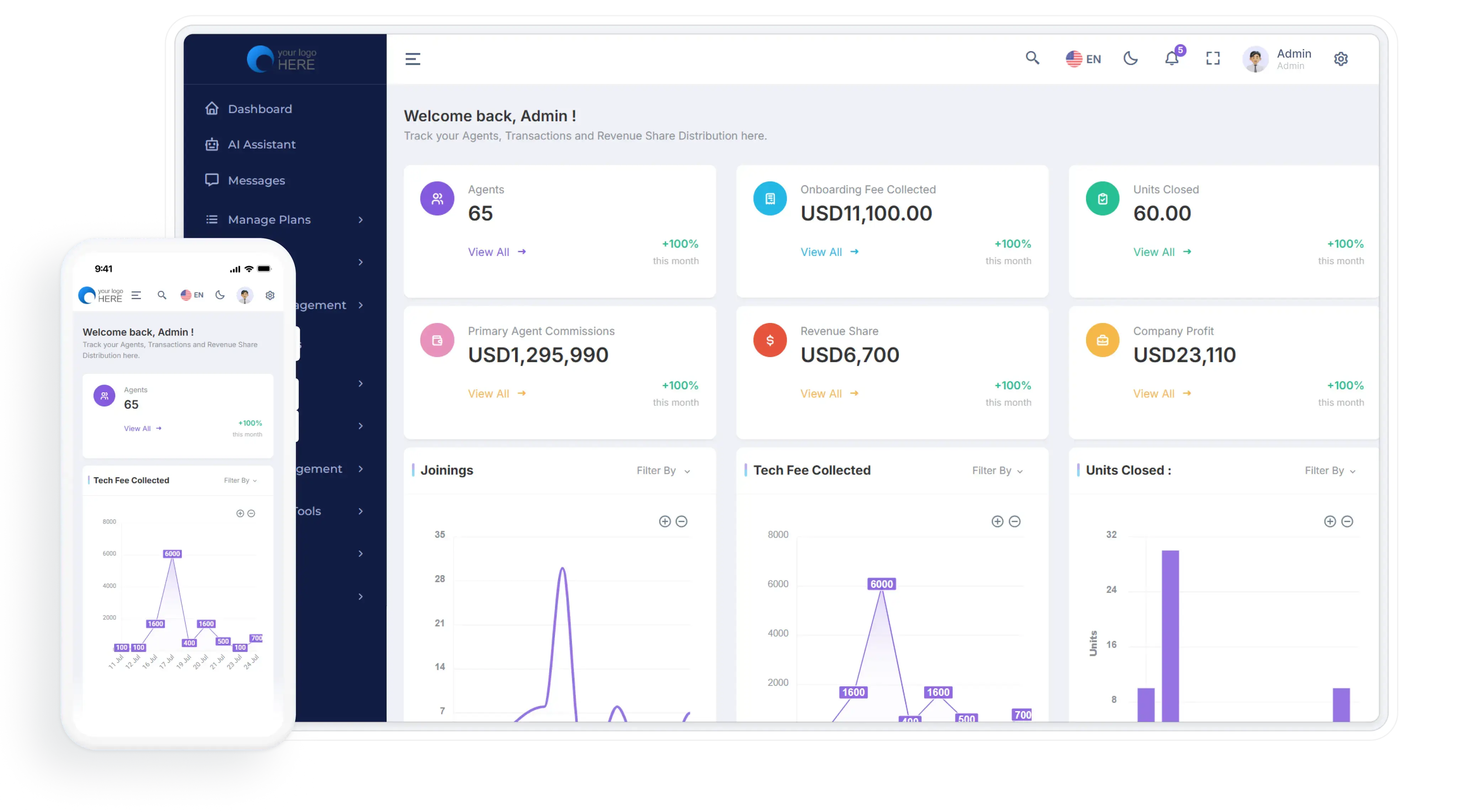Image resolution: width=1457 pixels, height=812 pixels.
Task: Toggle dark mode moon icon on phone
Action: pos(220,294)
